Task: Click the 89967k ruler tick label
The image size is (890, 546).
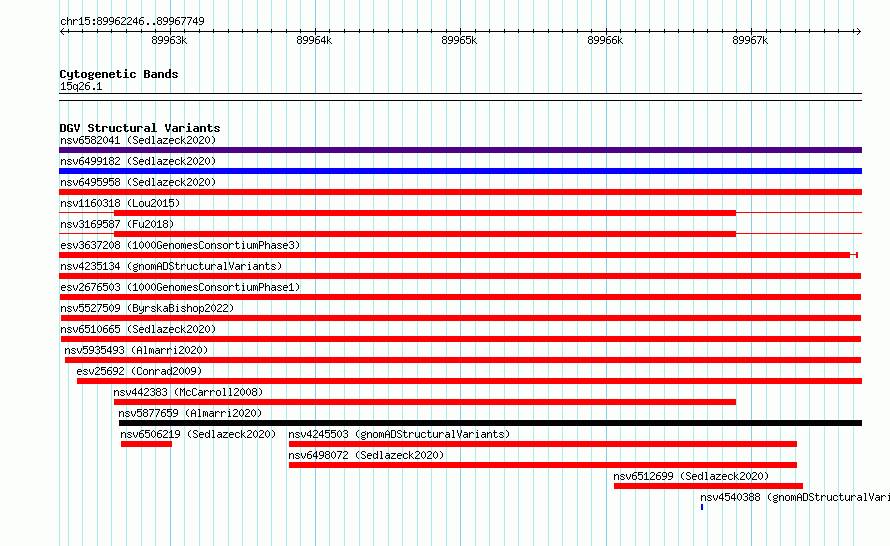Action: click(x=750, y=40)
